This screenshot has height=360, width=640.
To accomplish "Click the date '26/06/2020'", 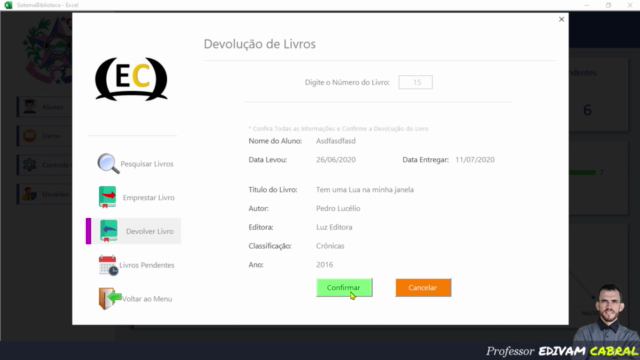I will (x=336, y=160).
